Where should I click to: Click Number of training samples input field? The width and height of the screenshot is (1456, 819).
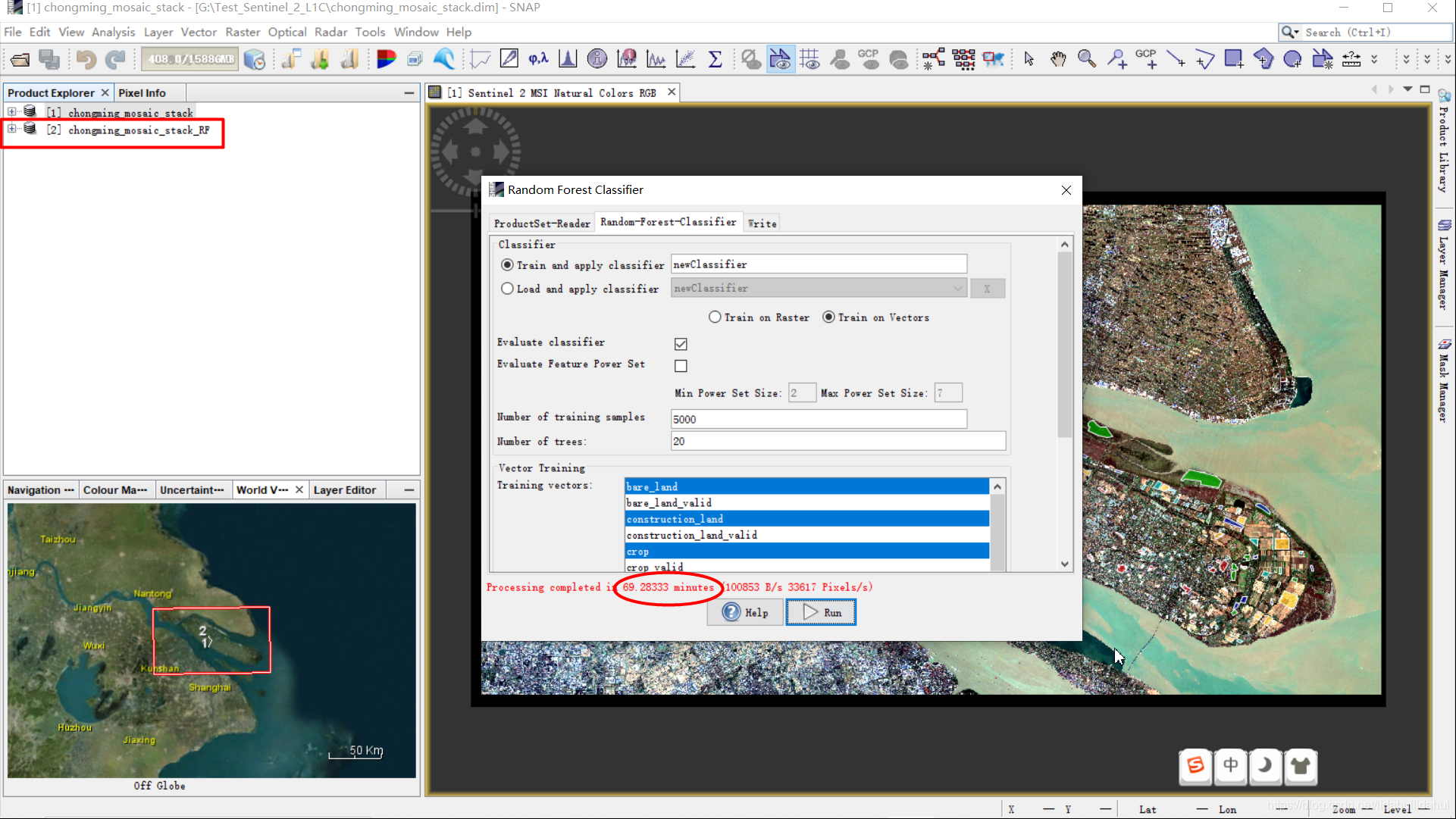point(818,418)
